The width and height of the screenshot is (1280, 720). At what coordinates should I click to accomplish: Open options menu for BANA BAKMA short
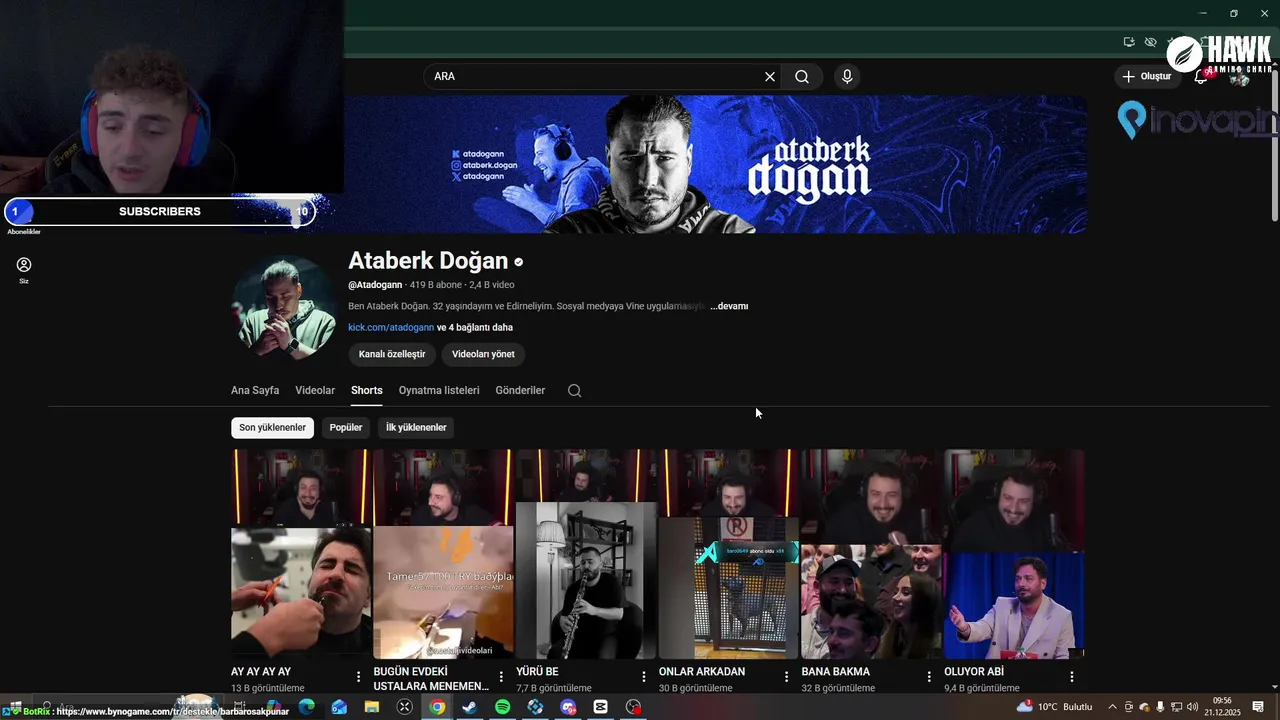tap(929, 677)
